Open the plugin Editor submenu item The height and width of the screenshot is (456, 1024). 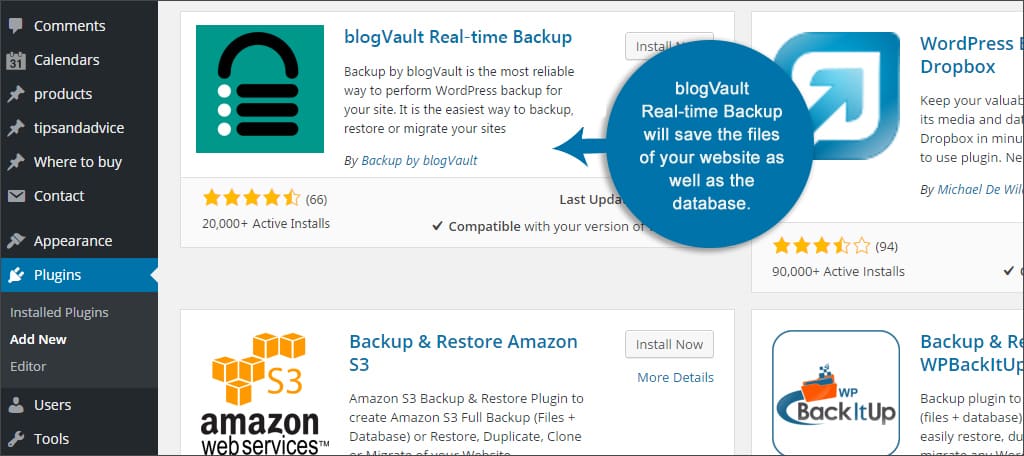coord(28,366)
